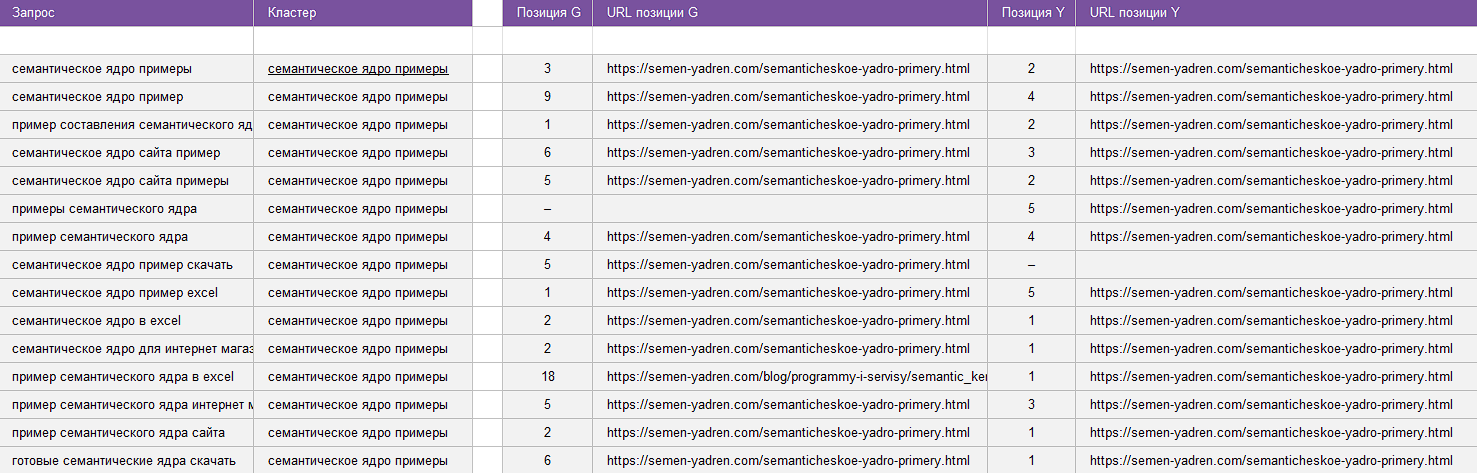Viewport: 1477px width, 473px height.
Task: Click the Google position cell showing 9
Action: coord(547,97)
